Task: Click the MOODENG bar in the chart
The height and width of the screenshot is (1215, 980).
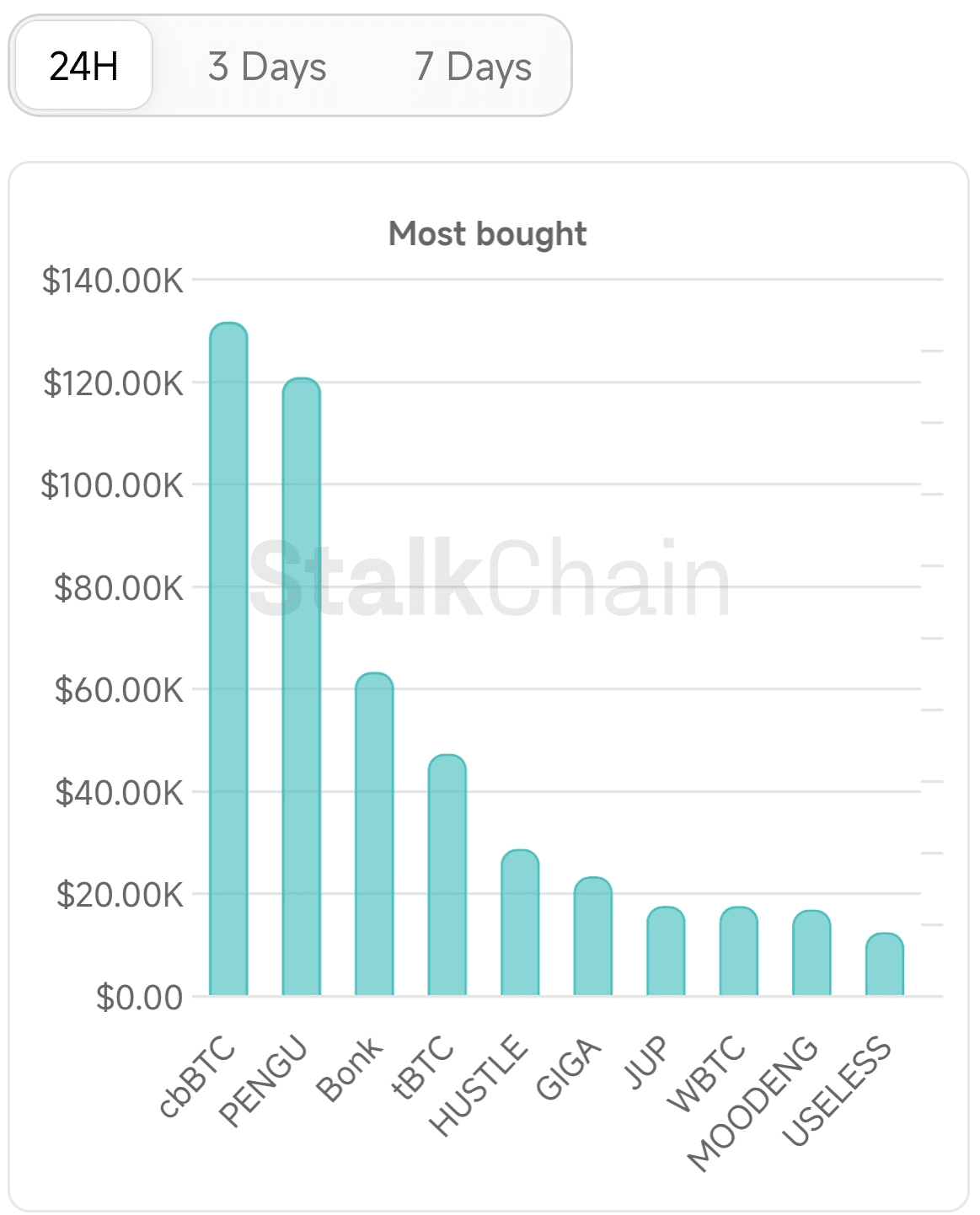Action: [811, 953]
